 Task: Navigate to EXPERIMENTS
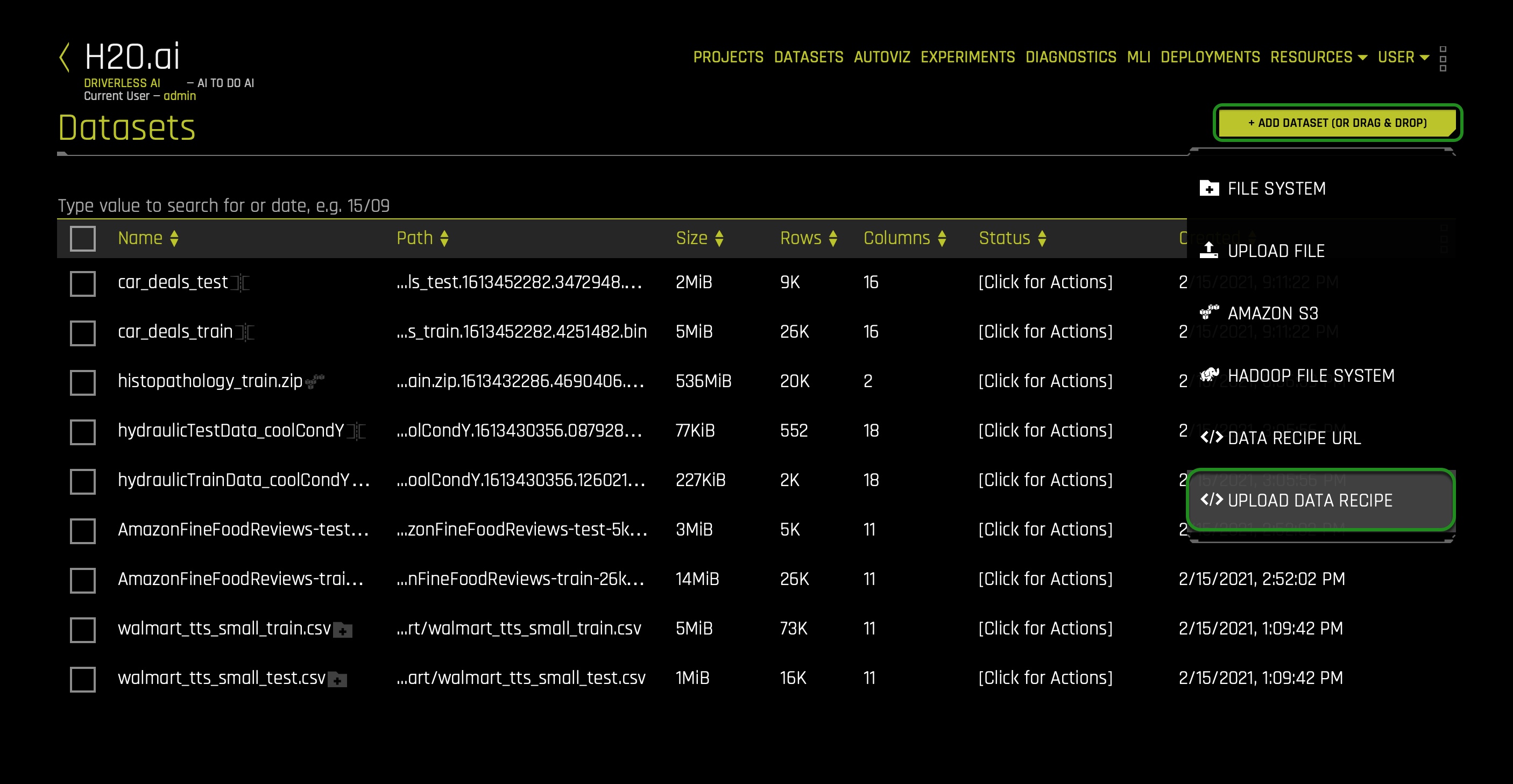click(967, 57)
